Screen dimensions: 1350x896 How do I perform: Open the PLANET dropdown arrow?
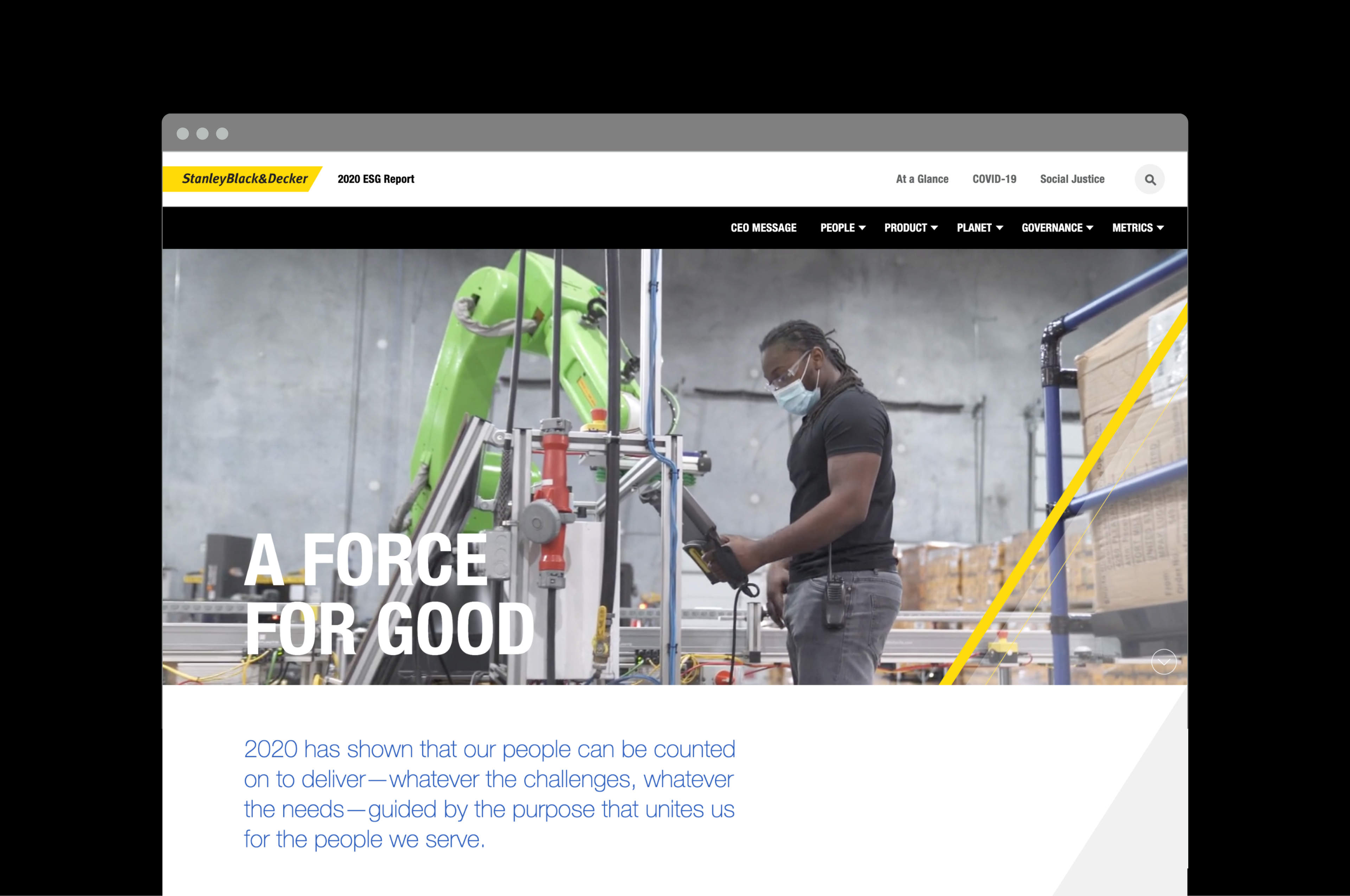(x=999, y=228)
